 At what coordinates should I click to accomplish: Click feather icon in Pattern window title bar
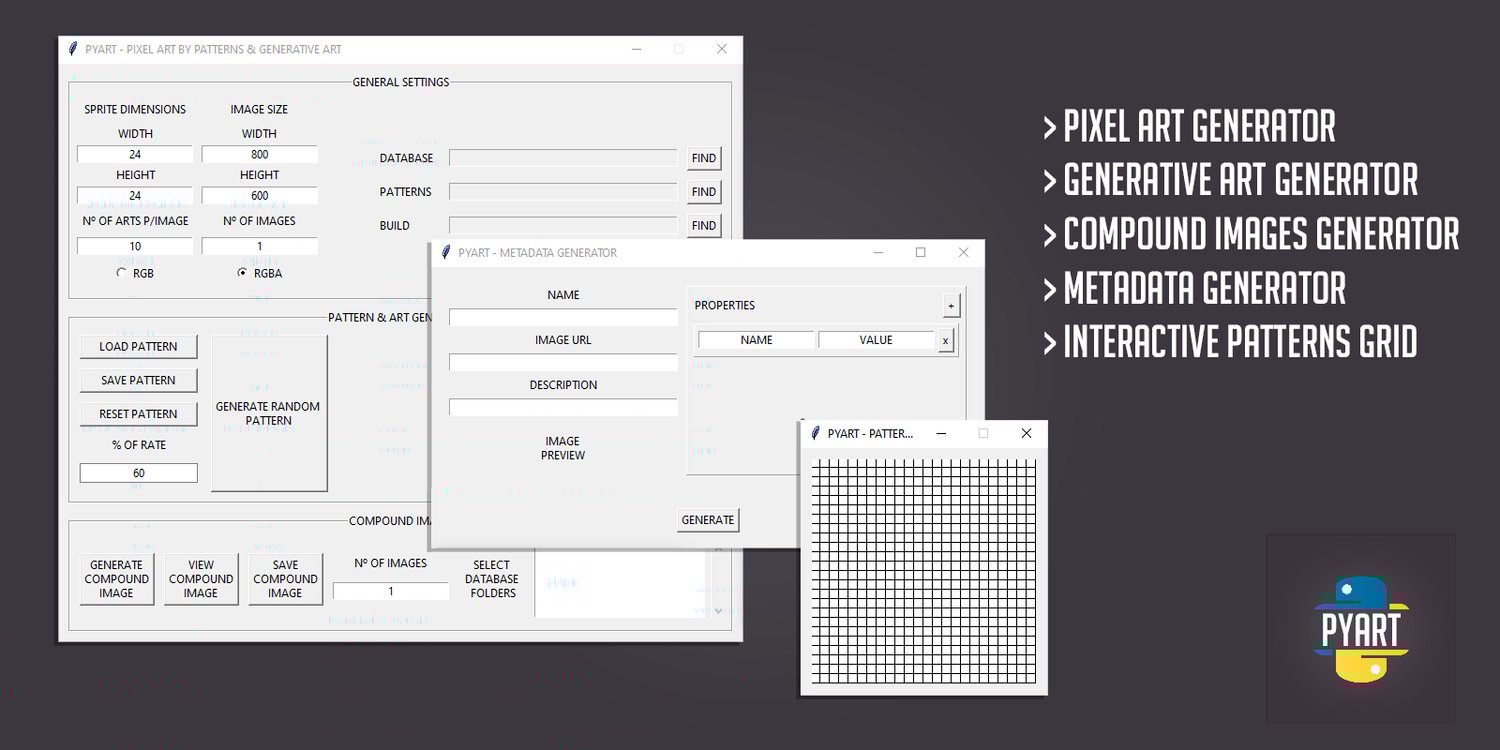[815, 433]
